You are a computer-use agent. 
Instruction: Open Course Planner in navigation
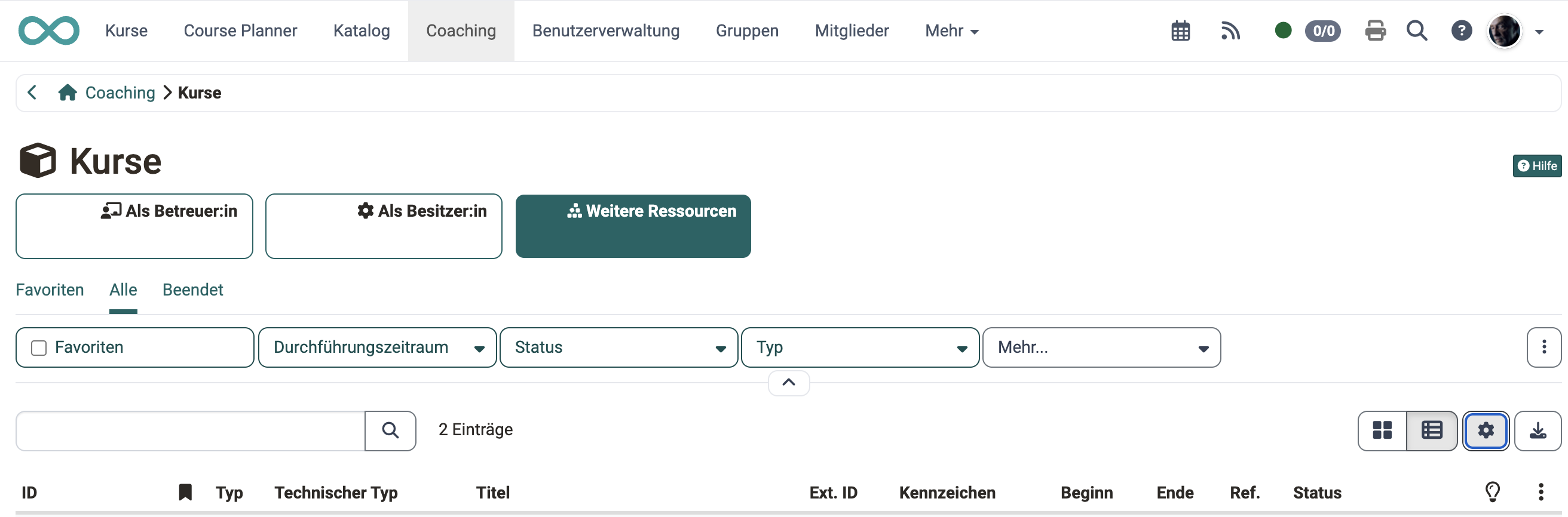tap(240, 30)
